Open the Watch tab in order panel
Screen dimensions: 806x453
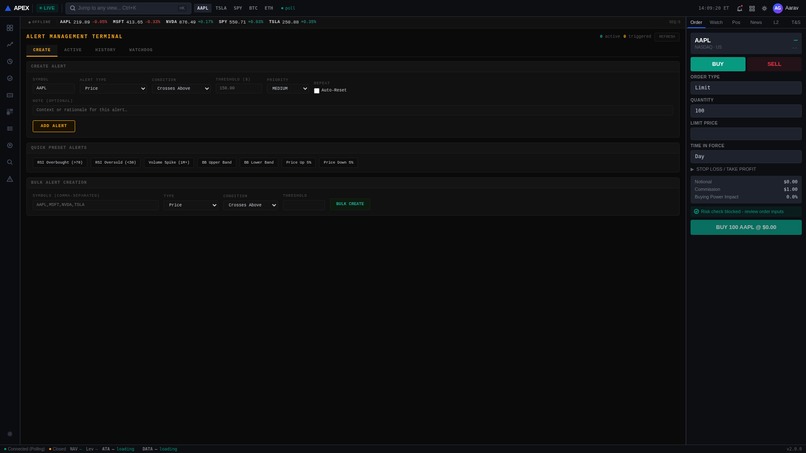click(x=716, y=23)
